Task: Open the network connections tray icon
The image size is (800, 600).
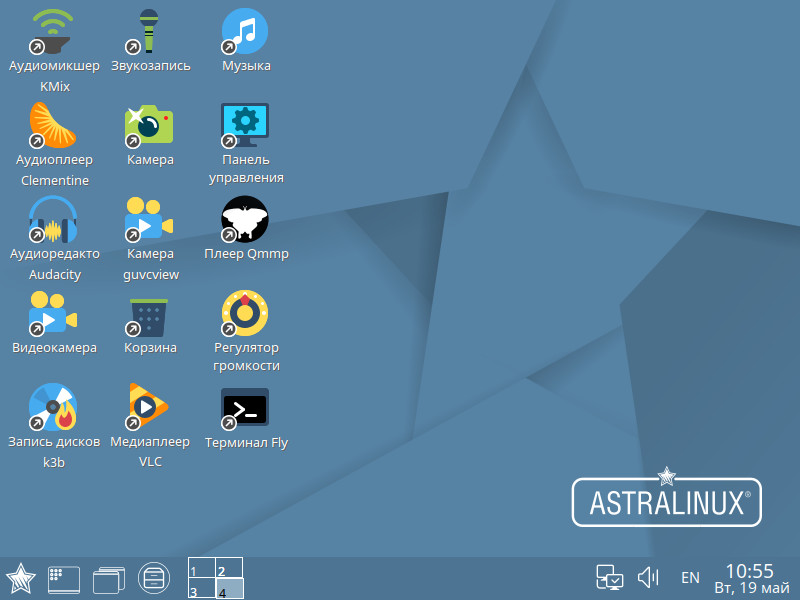Action: [610, 578]
